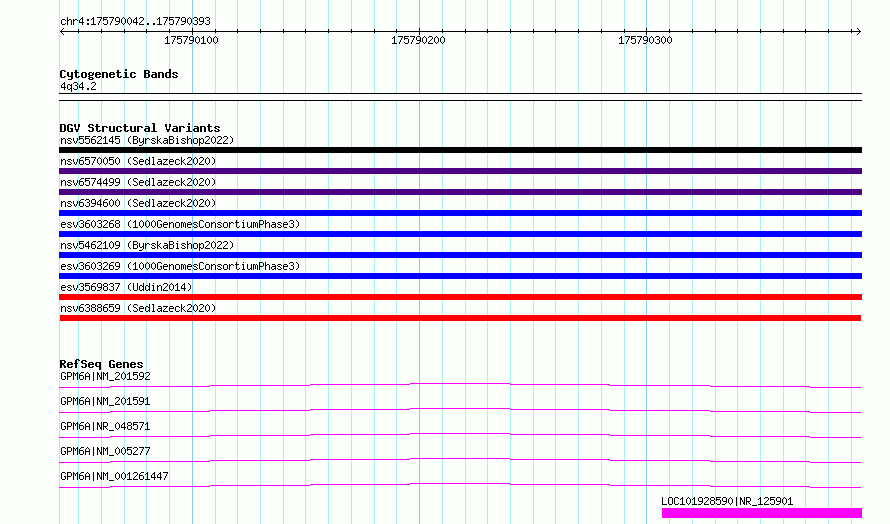Click the red bar for nsv6388659
The height and width of the screenshot is (524, 890).
(x=460, y=318)
